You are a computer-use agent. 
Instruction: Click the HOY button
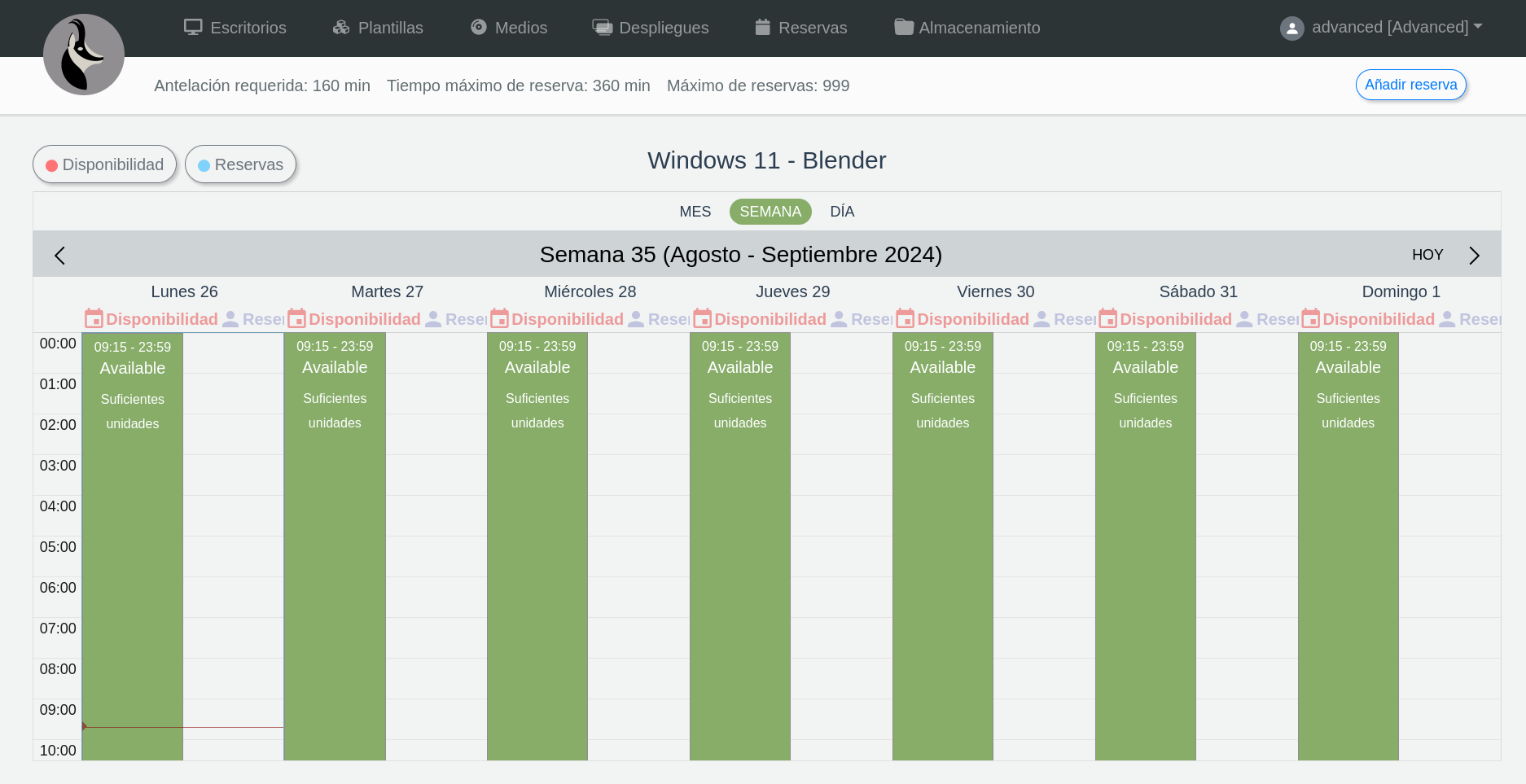tap(1427, 255)
